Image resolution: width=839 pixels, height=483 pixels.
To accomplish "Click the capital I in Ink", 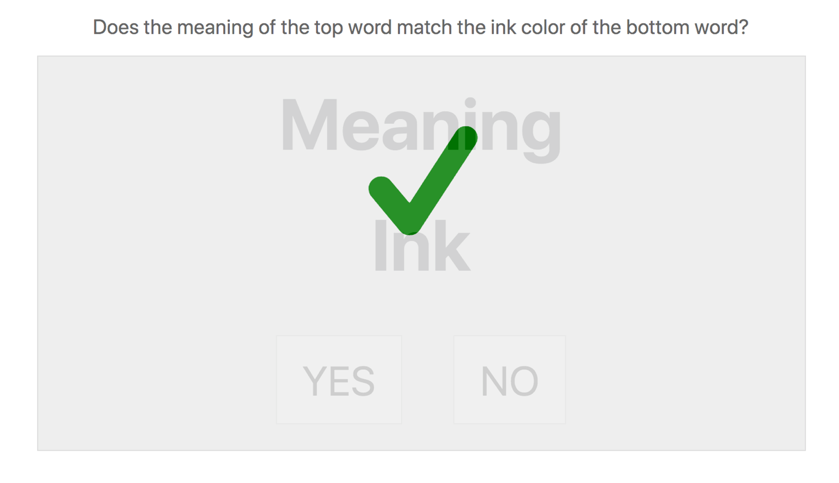I will point(380,247).
